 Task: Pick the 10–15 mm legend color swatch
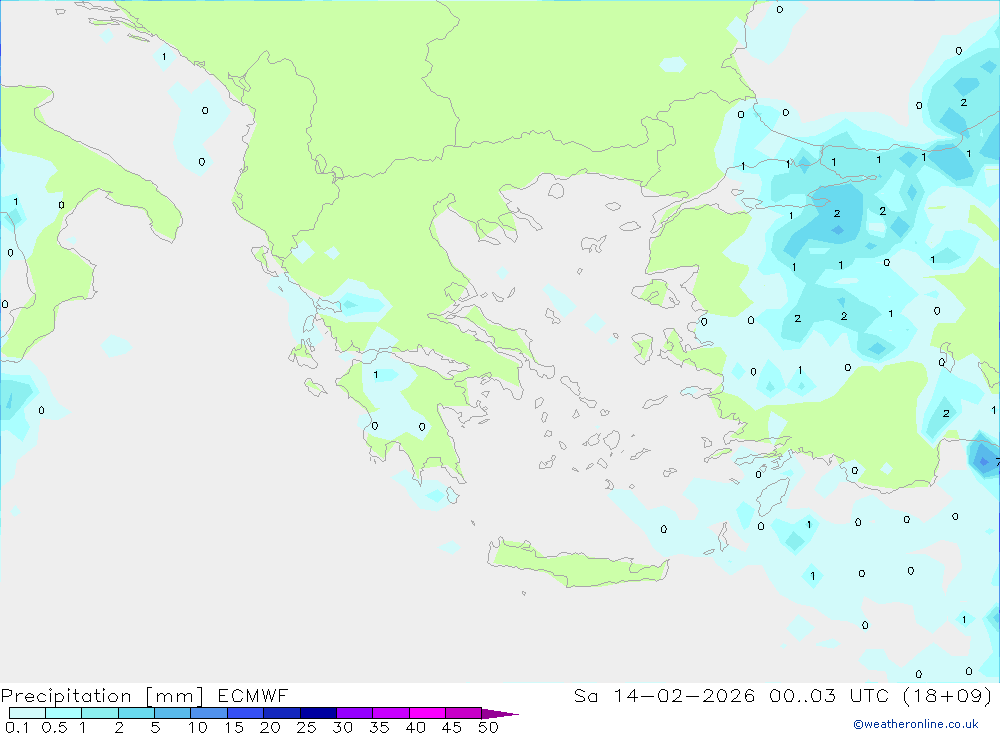click(209, 713)
